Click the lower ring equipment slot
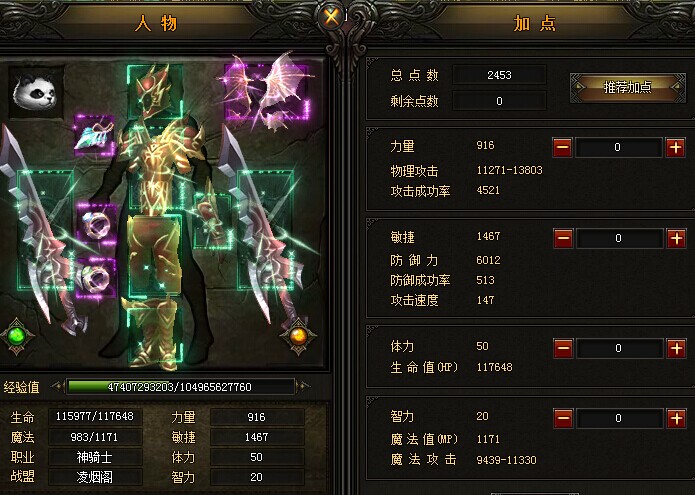 coord(96,278)
